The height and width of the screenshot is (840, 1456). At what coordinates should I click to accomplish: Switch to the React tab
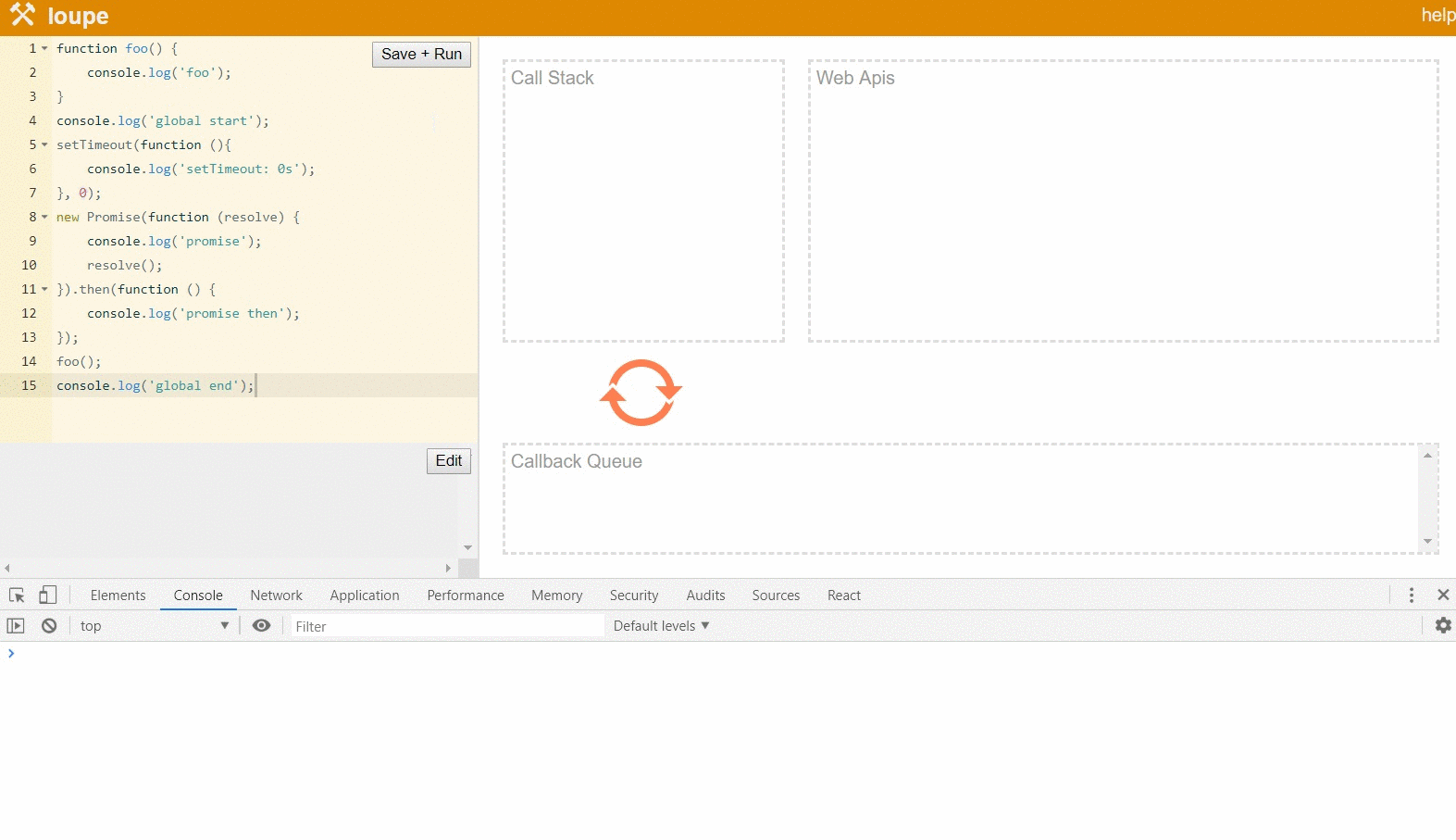coord(844,596)
